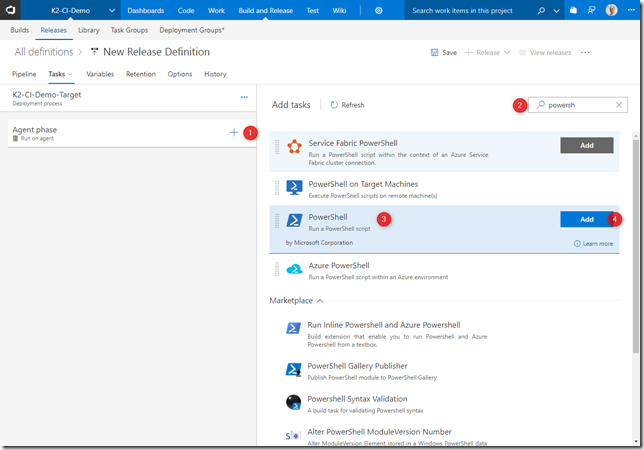Switch to the Variables tab
Screen dimensions: 644x450
tap(100, 74)
